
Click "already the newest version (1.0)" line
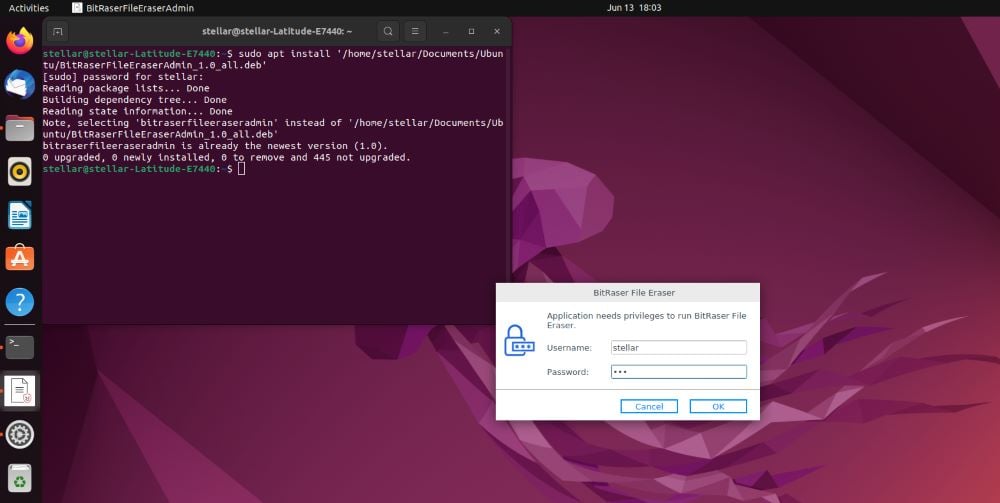pos(215,145)
